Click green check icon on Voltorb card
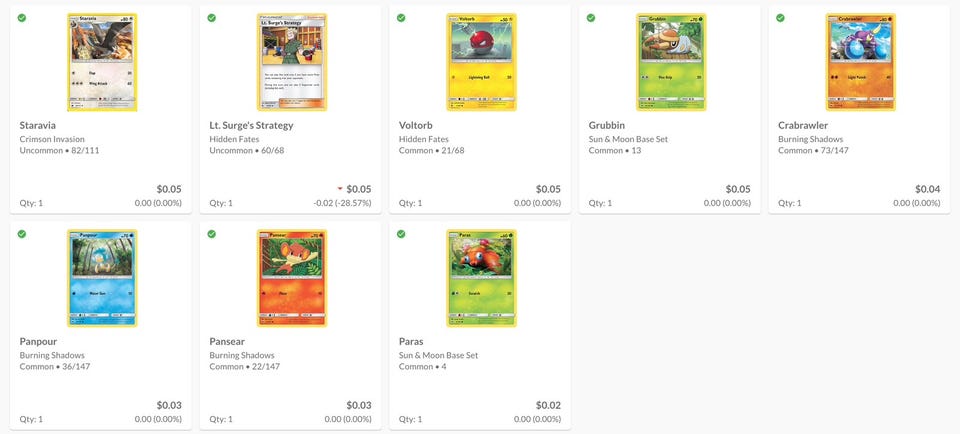Image resolution: width=960 pixels, height=434 pixels. pos(401,18)
